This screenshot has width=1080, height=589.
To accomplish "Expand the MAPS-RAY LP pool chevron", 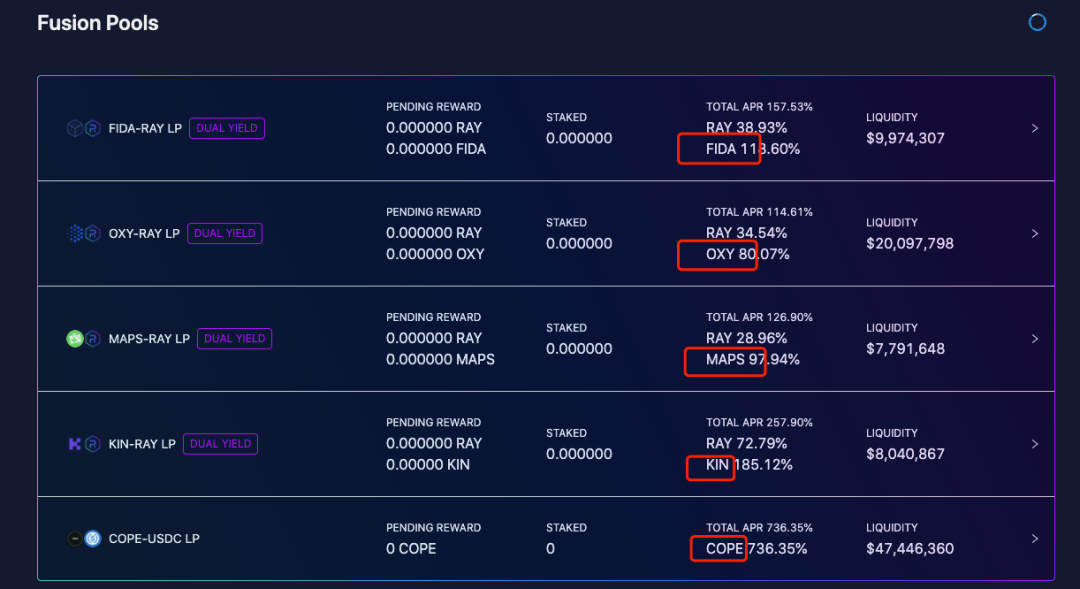I will [x=1035, y=339].
